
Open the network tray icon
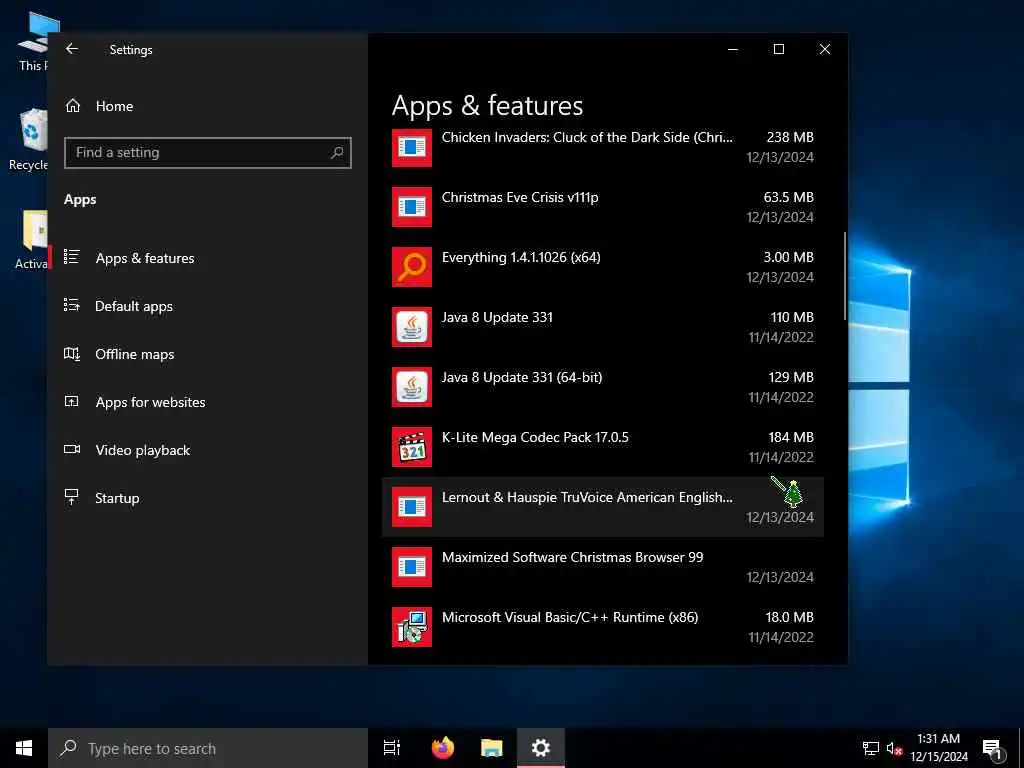click(871, 748)
